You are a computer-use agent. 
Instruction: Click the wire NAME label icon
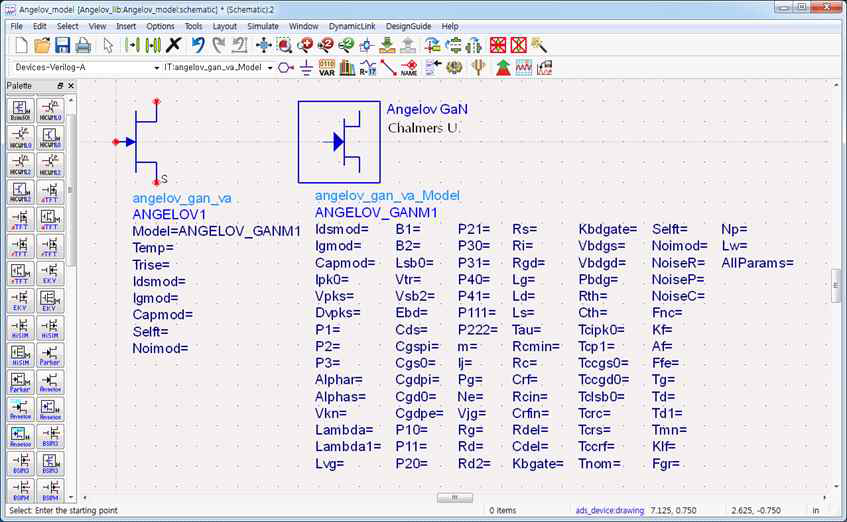tap(409, 68)
